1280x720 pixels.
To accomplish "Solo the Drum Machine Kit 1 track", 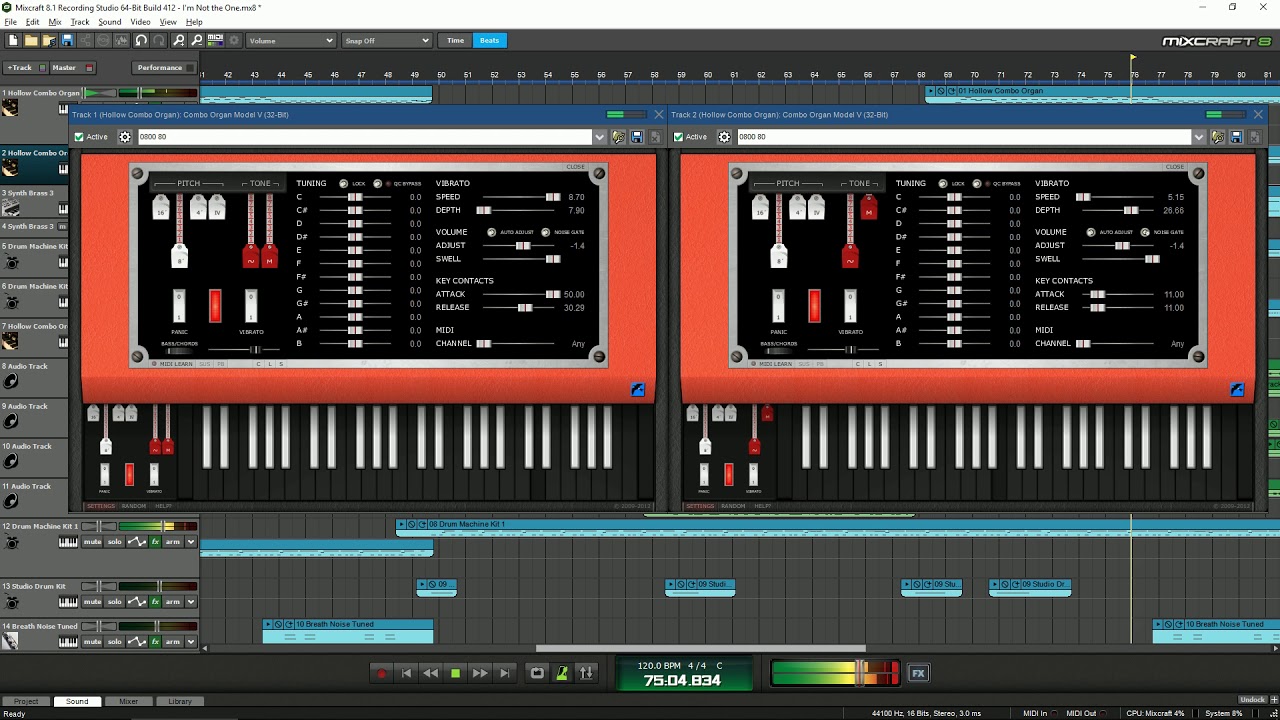I will coord(115,542).
